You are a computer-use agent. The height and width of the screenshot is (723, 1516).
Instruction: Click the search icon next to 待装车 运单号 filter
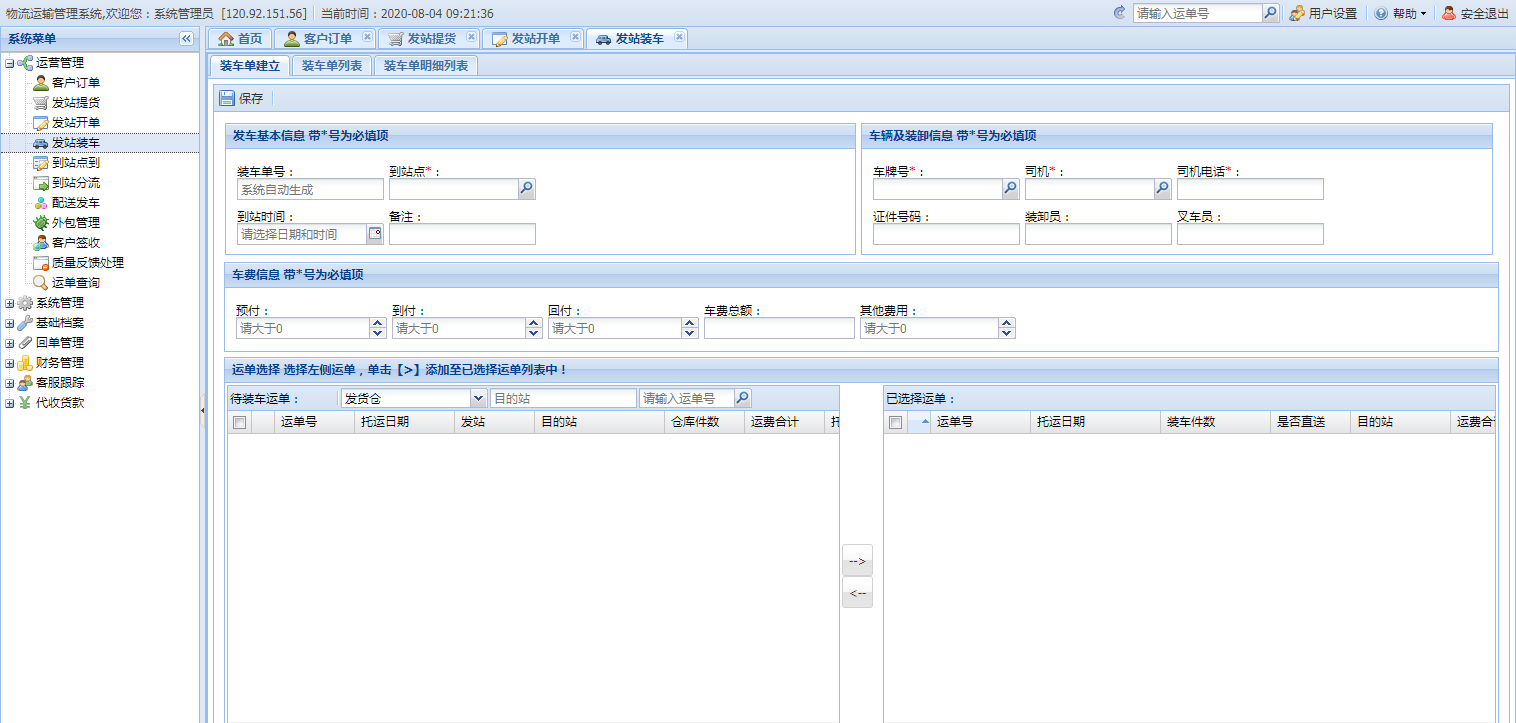[743, 398]
